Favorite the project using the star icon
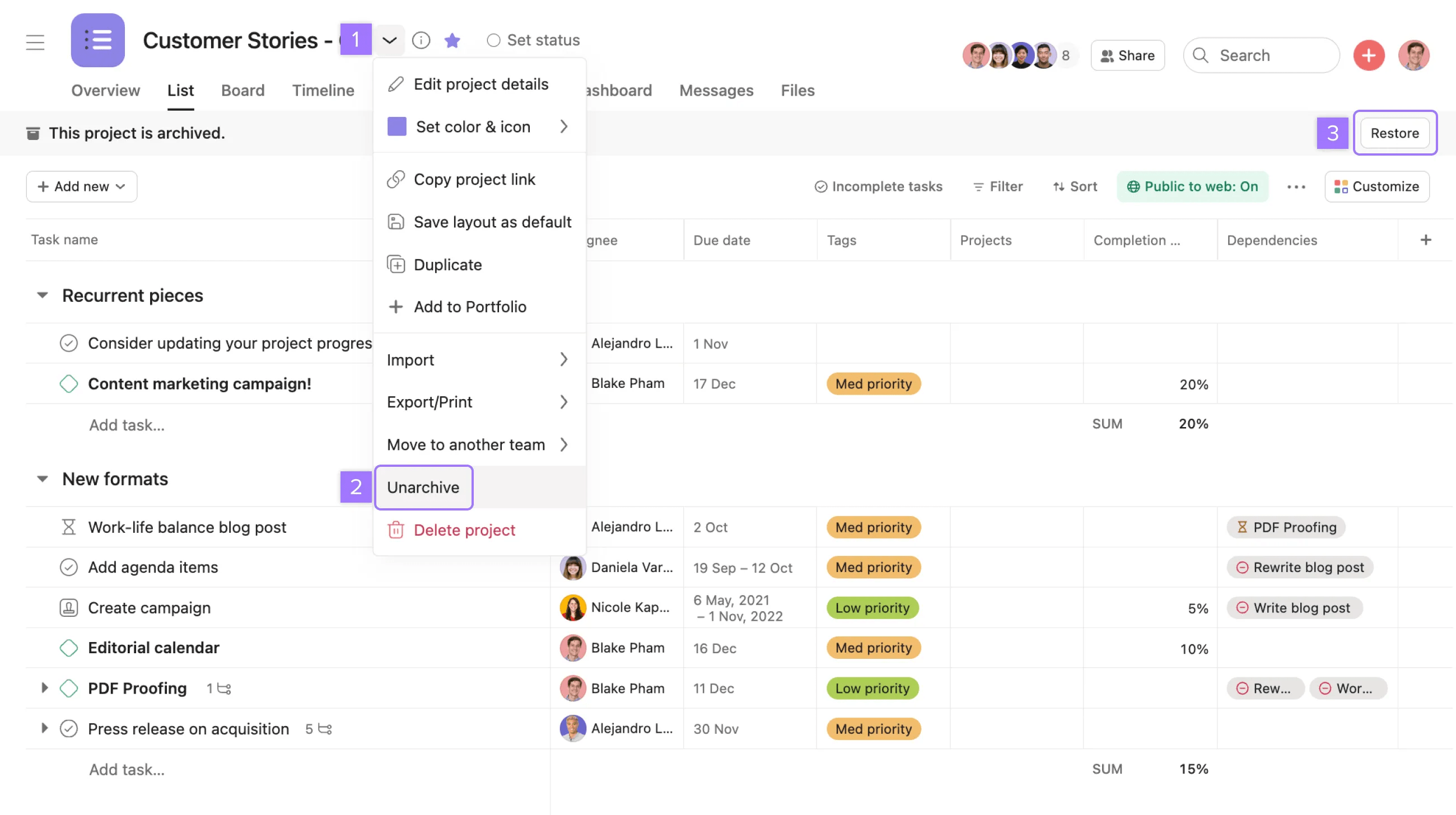This screenshot has width=1456, height=815. click(452, 40)
